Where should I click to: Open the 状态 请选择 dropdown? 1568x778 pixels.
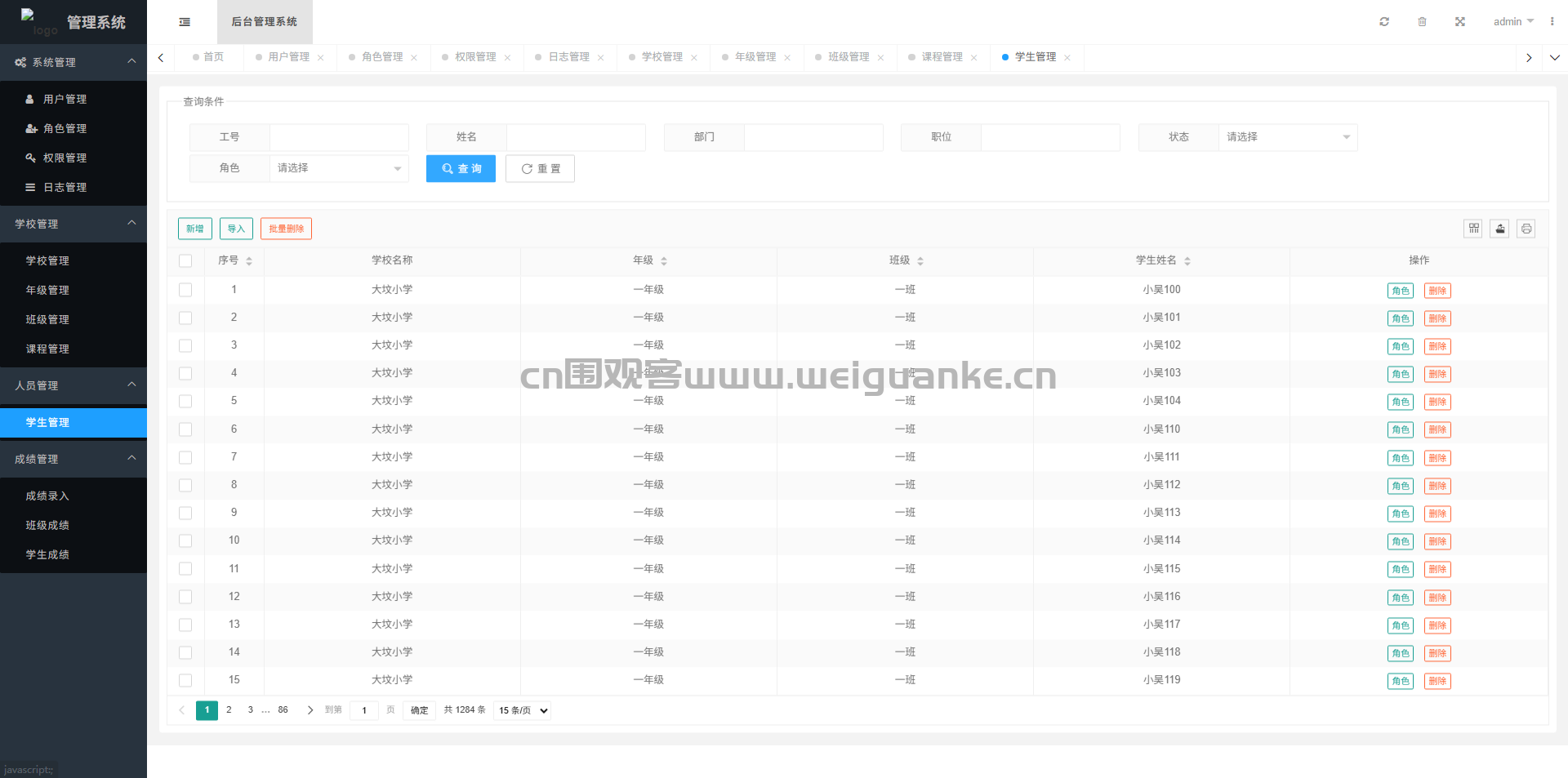1288,137
